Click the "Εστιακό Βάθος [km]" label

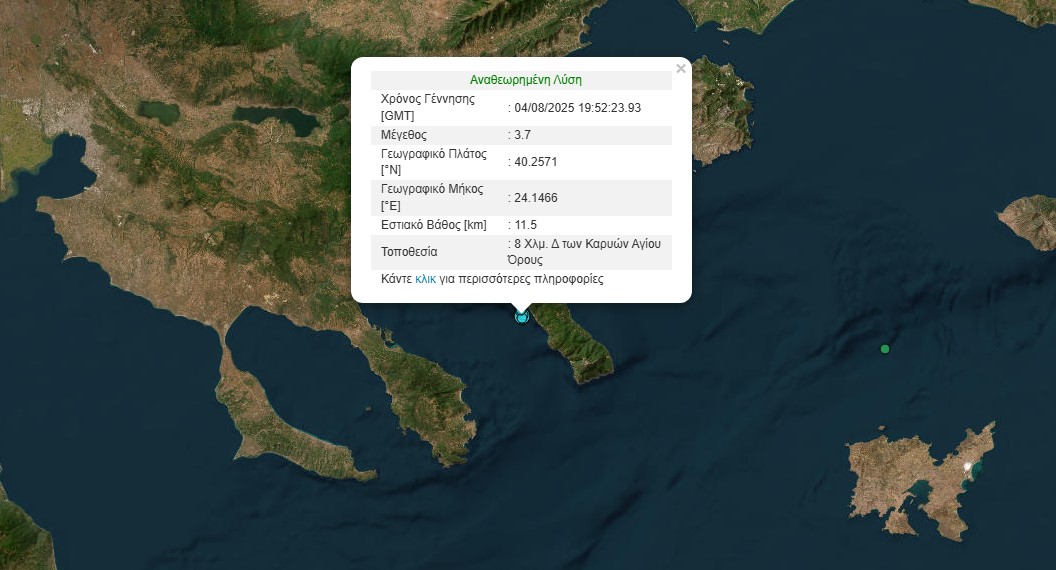pos(434,225)
